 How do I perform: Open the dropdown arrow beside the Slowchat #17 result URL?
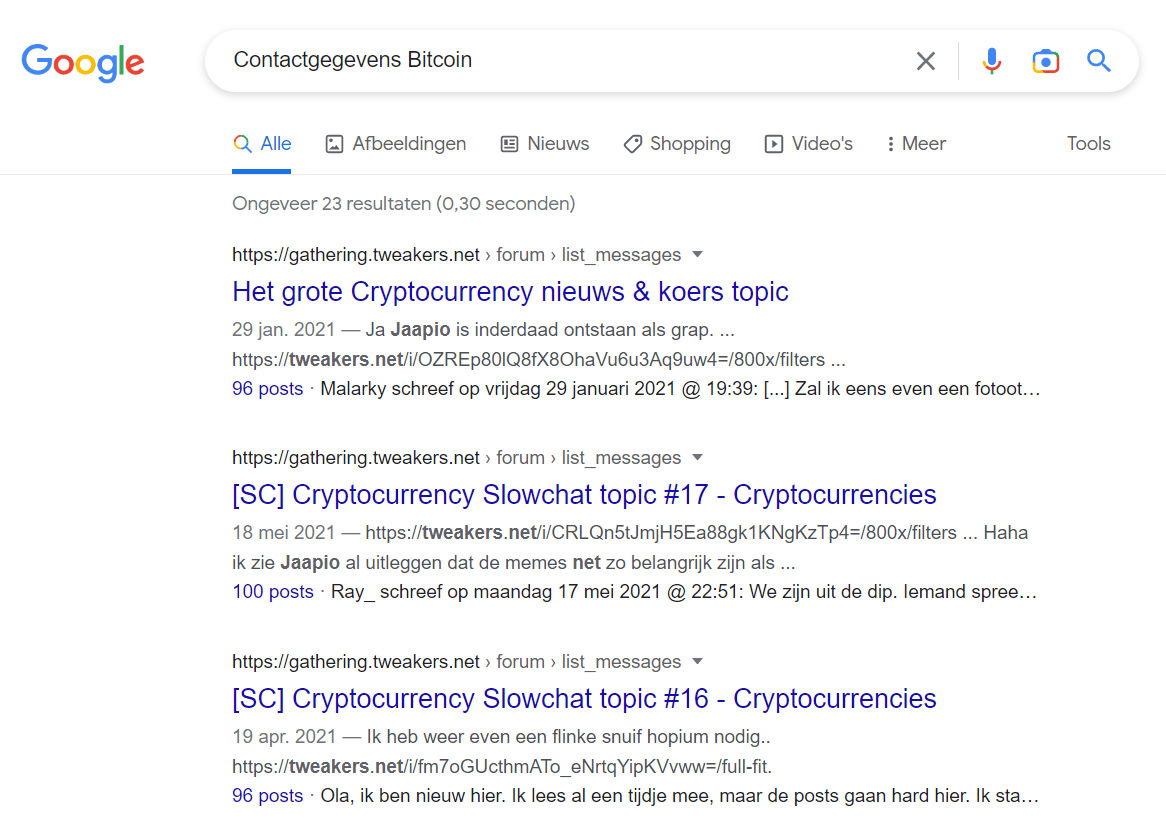coord(697,458)
